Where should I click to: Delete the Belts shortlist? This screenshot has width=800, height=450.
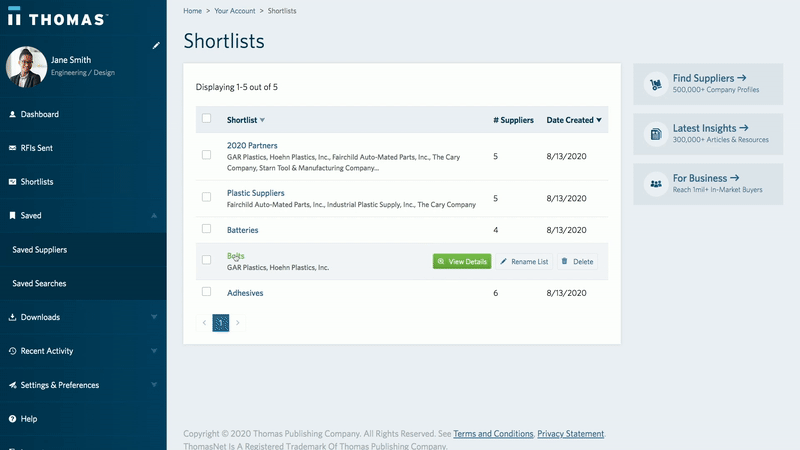coord(577,261)
